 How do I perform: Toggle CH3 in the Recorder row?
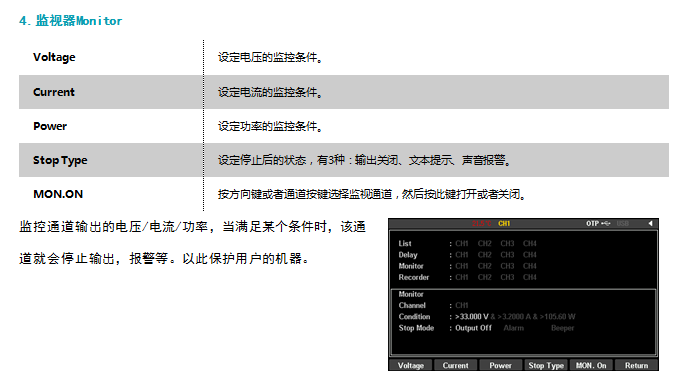(x=507, y=277)
